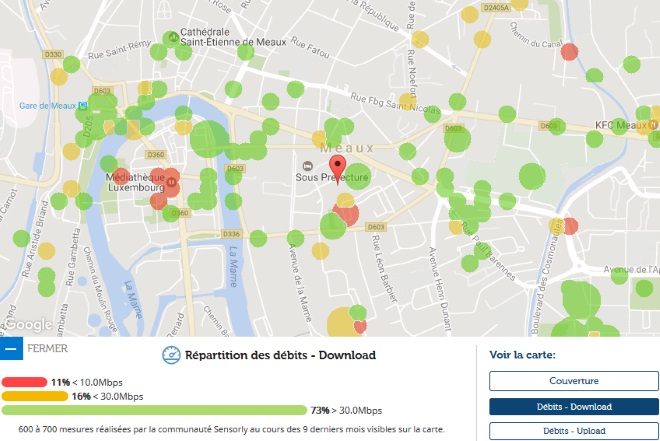Select the Sous Préfecture building icon
Screen dimensions: 660x441
308,165
